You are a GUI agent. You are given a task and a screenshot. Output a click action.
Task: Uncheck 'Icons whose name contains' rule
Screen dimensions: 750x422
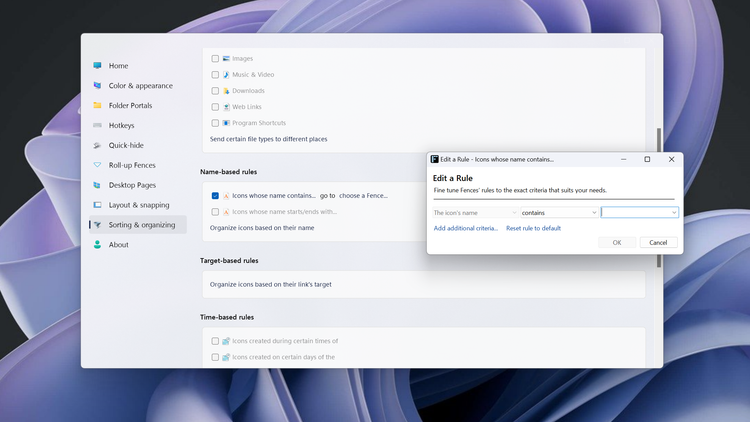[x=215, y=196]
